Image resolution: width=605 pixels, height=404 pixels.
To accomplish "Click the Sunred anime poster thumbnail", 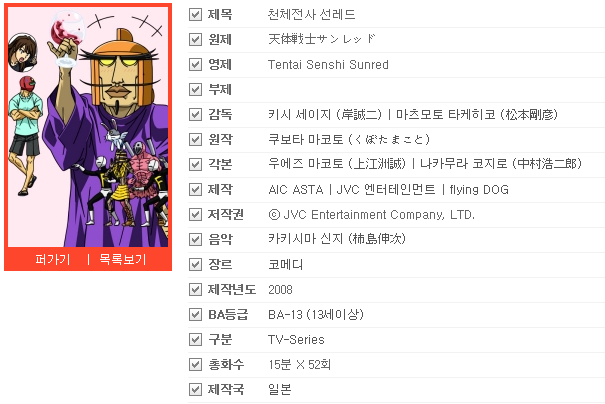I will pos(88,127).
